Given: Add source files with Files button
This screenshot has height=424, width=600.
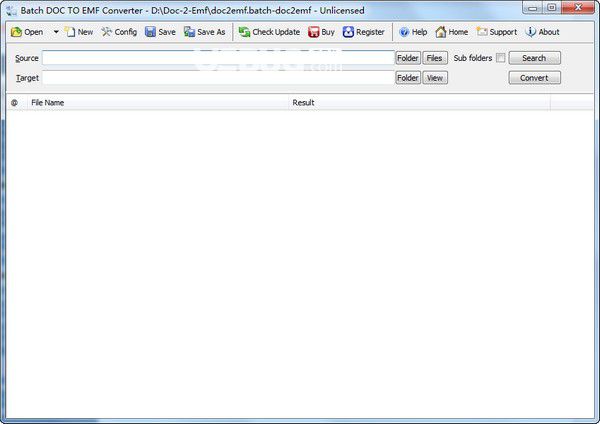Looking at the screenshot, I should [435, 58].
